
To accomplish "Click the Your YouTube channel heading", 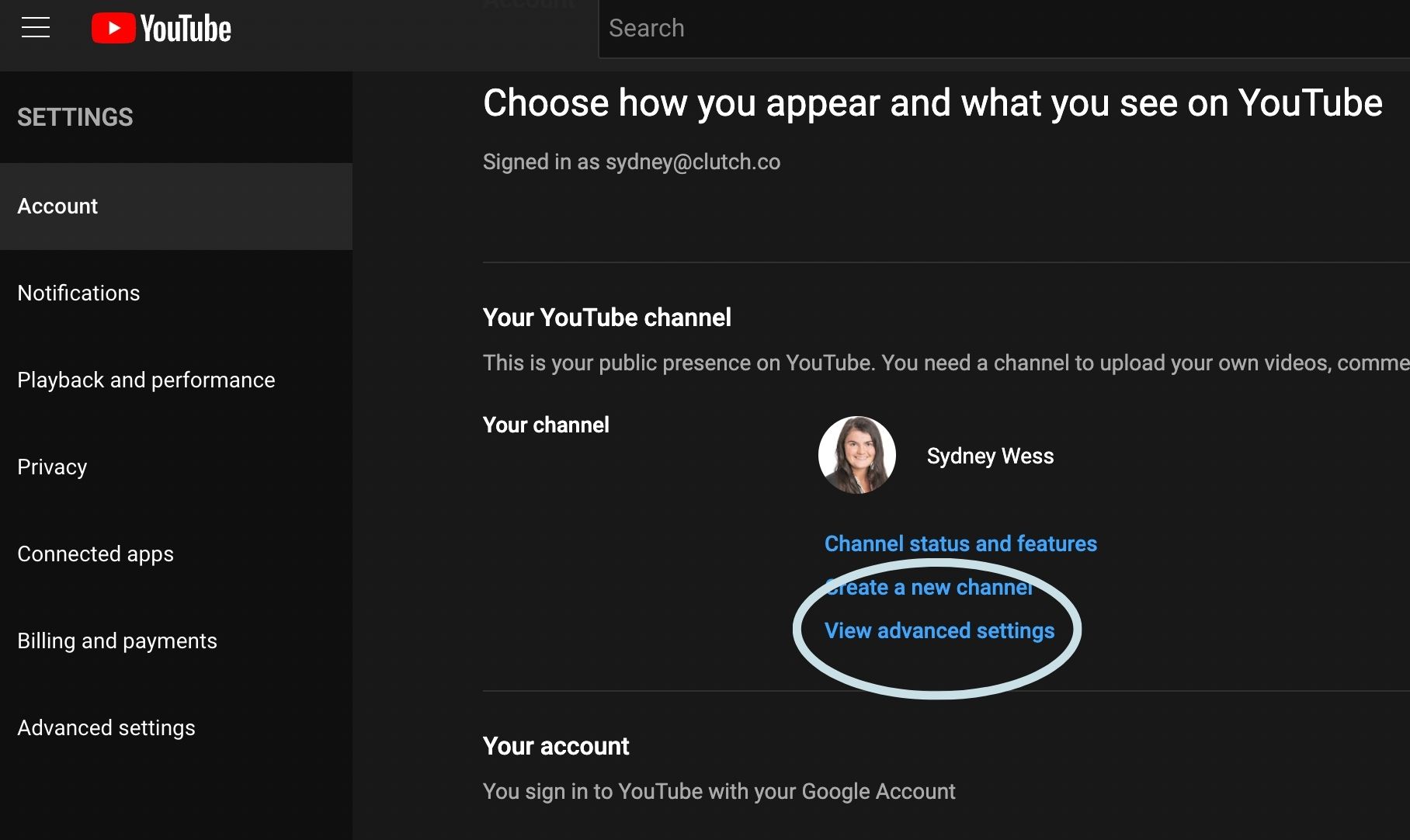I will click(x=606, y=317).
